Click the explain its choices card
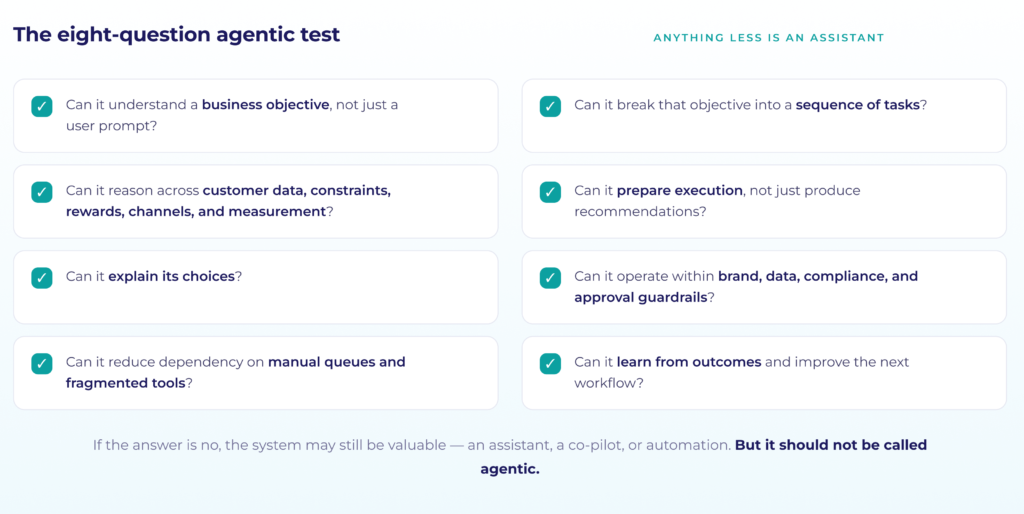 pyautogui.click(x=255, y=287)
